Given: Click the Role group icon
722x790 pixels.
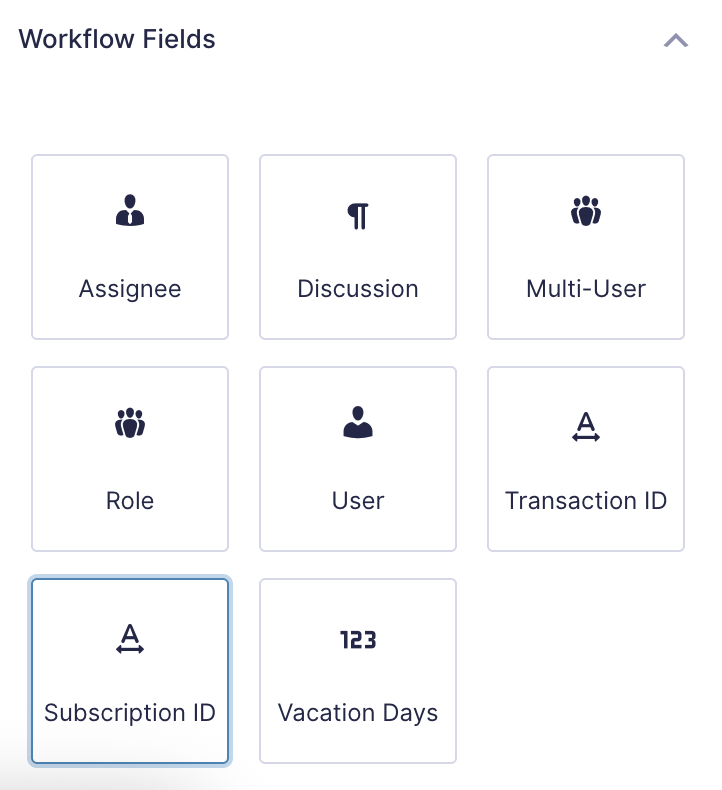Looking at the screenshot, I should tap(130, 423).
